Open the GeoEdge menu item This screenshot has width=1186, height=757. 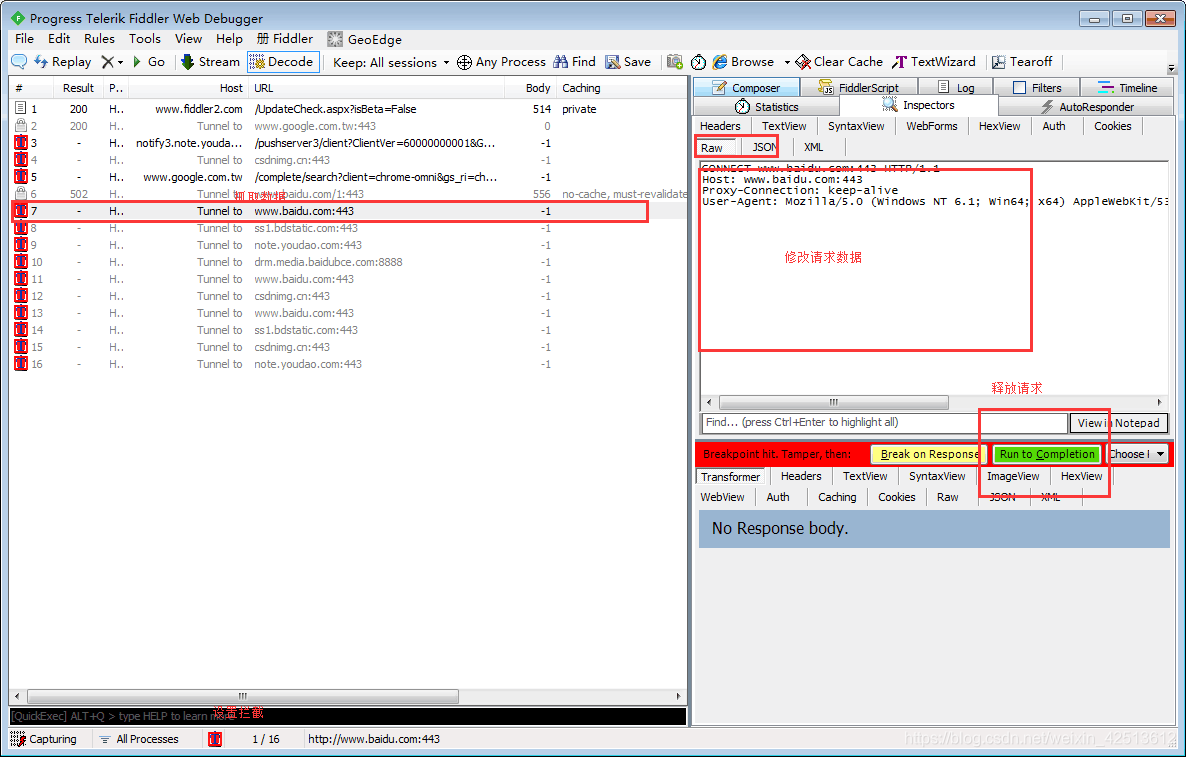pos(365,39)
